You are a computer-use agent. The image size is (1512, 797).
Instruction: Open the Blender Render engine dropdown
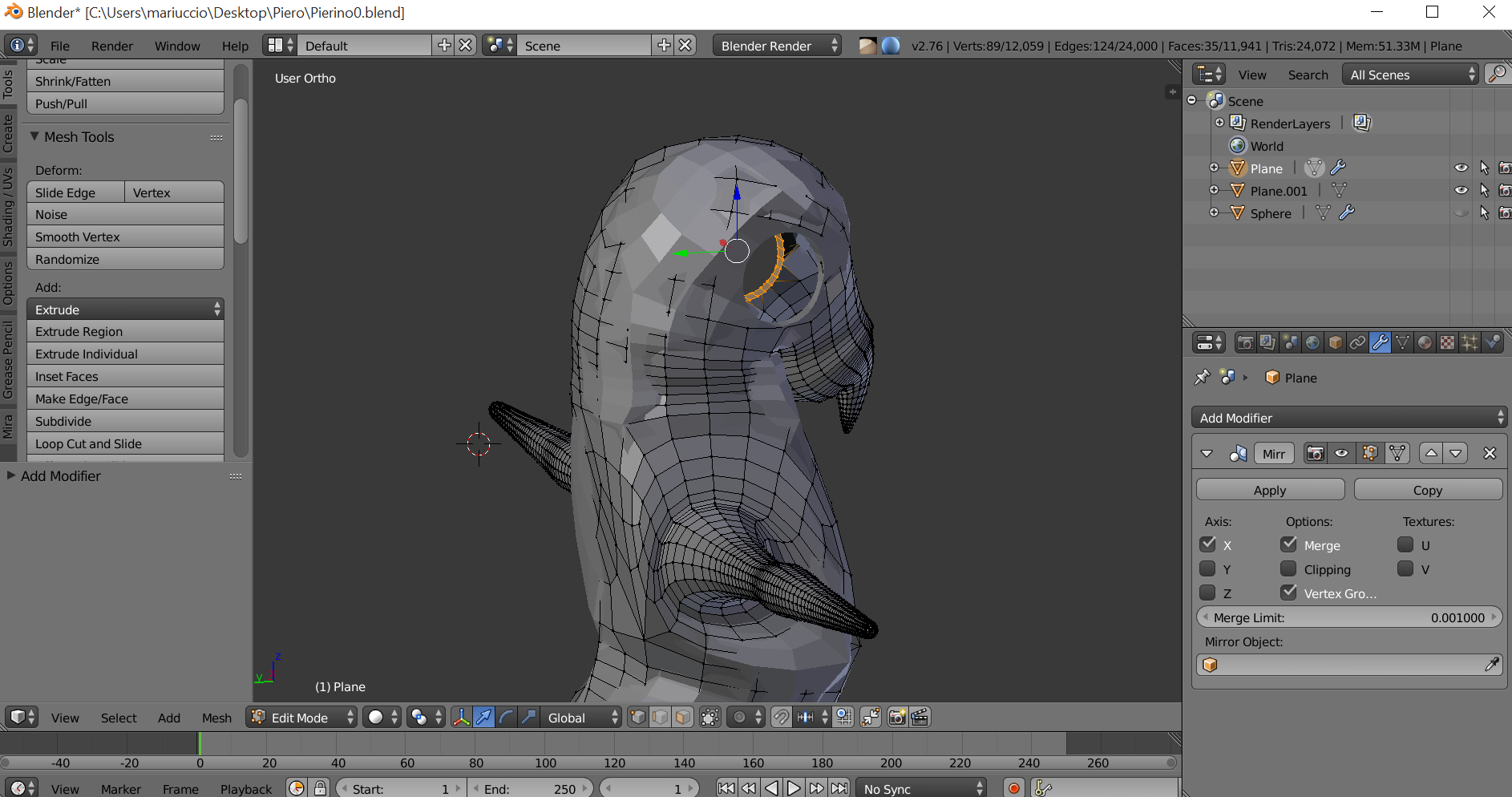pyautogui.click(x=777, y=46)
